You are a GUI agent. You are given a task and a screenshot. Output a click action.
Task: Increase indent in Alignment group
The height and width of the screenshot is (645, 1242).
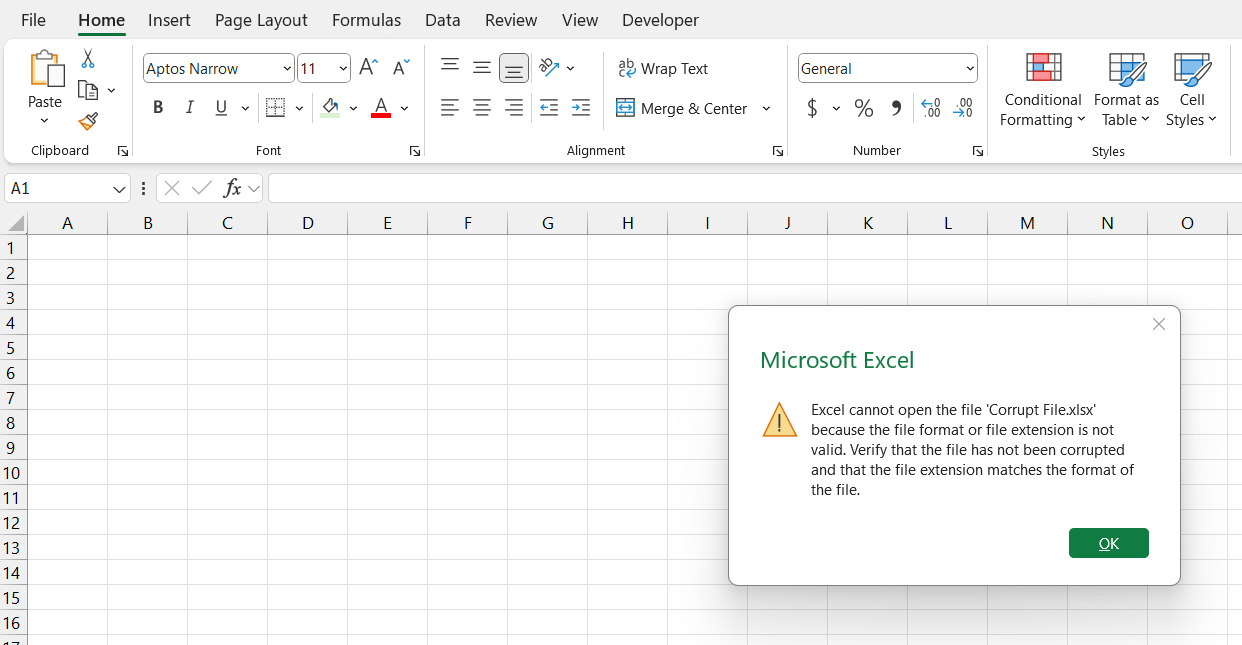(x=581, y=108)
